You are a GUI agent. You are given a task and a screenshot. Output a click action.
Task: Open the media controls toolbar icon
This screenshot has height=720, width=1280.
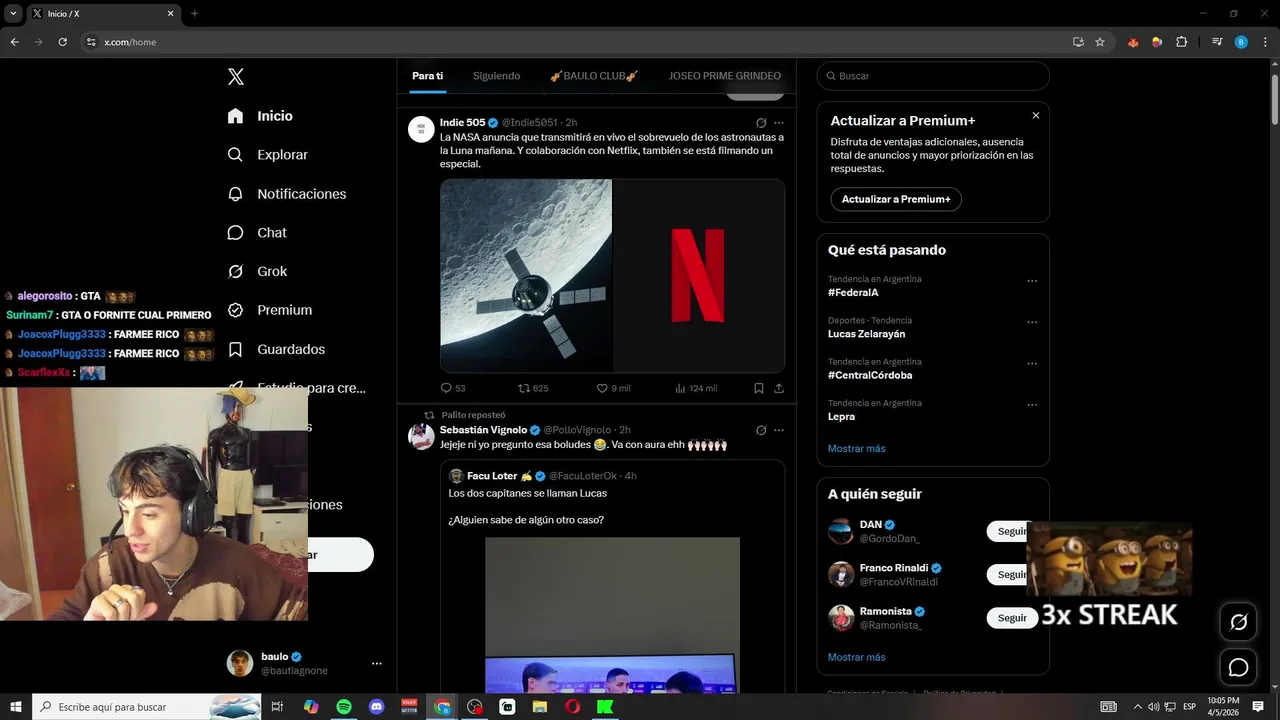tap(1217, 42)
